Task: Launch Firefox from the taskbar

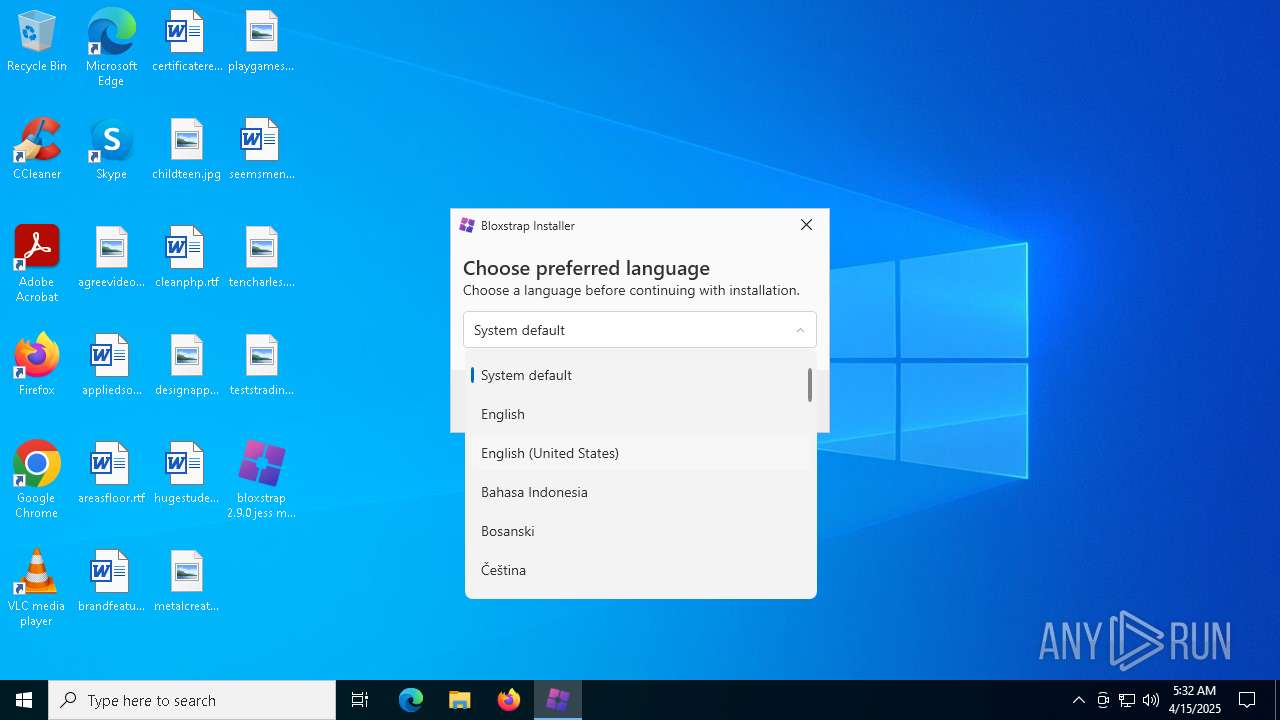Action: pos(509,700)
